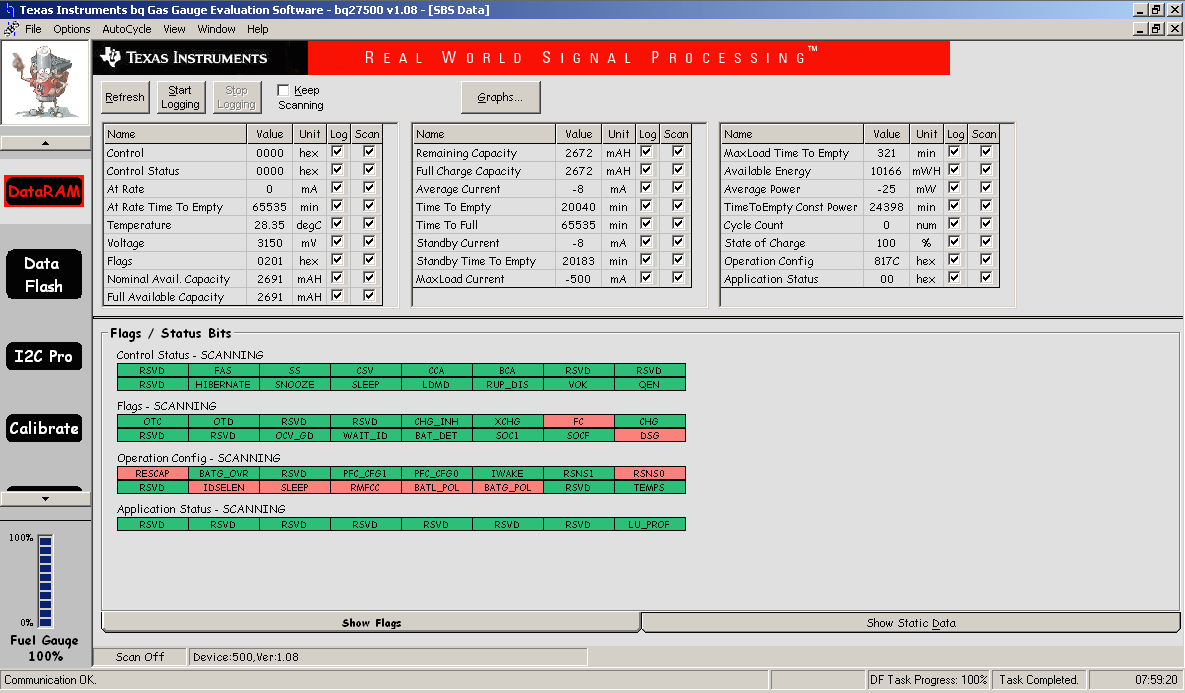
Task: Click Start Logging button
Action: [180, 97]
